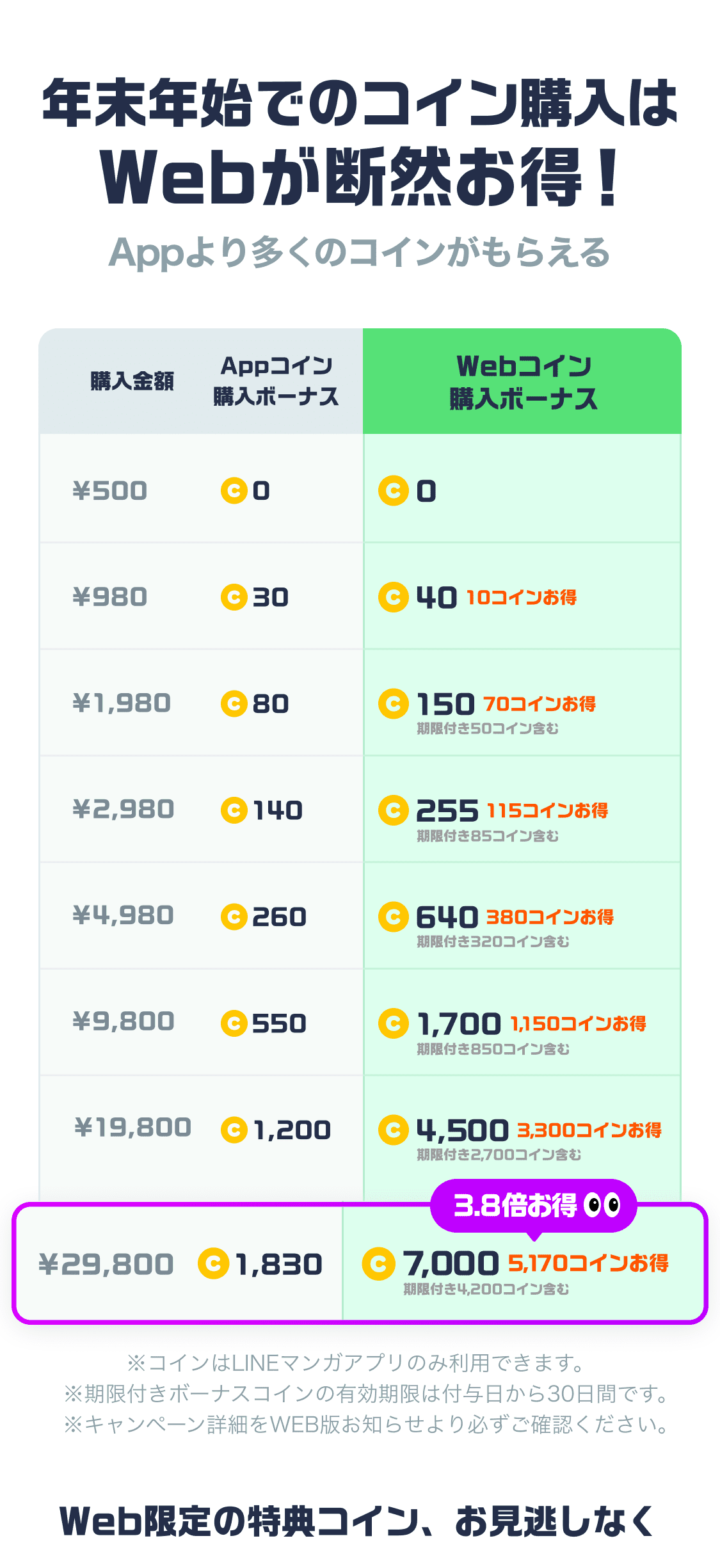Click the orange 1,150コインお得 text
This screenshot has width=720, height=1568.
click(578, 1023)
